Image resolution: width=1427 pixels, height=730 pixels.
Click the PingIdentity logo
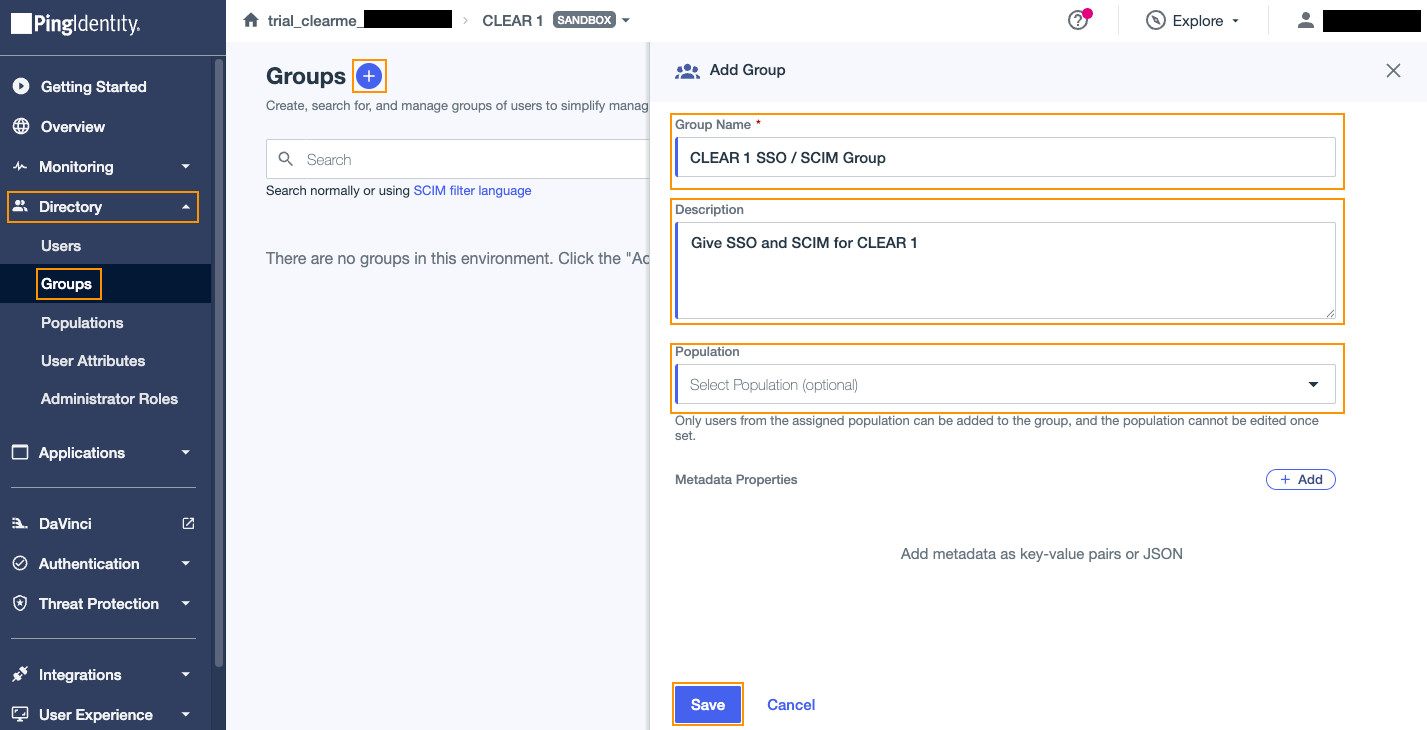(x=76, y=22)
